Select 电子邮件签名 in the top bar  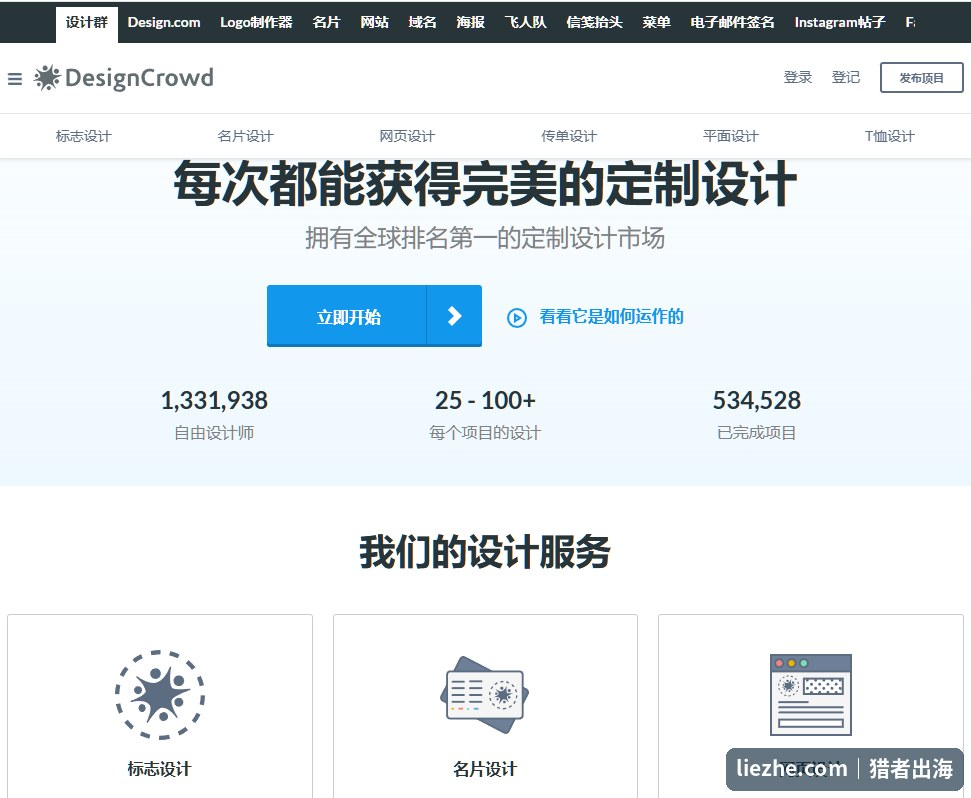pyautogui.click(x=733, y=22)
